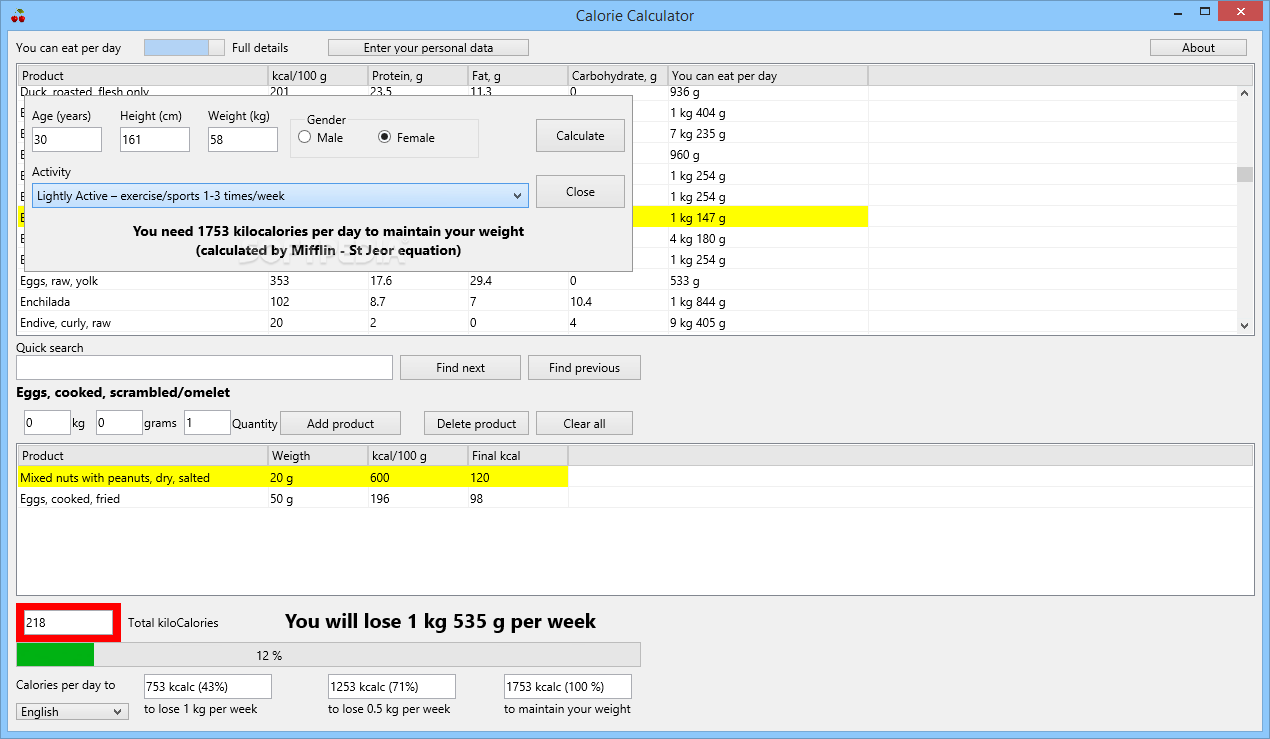This screenshot has width=1270, height=739.
Task: Click the Weigth column header in product list
Action: [x=318, y=455]
